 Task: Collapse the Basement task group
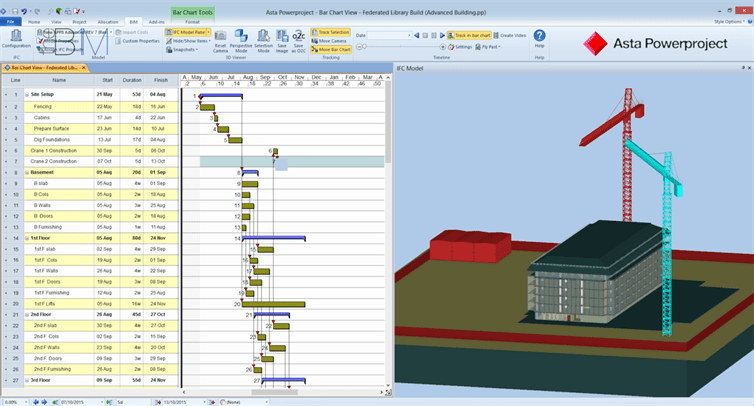point(27,172)
